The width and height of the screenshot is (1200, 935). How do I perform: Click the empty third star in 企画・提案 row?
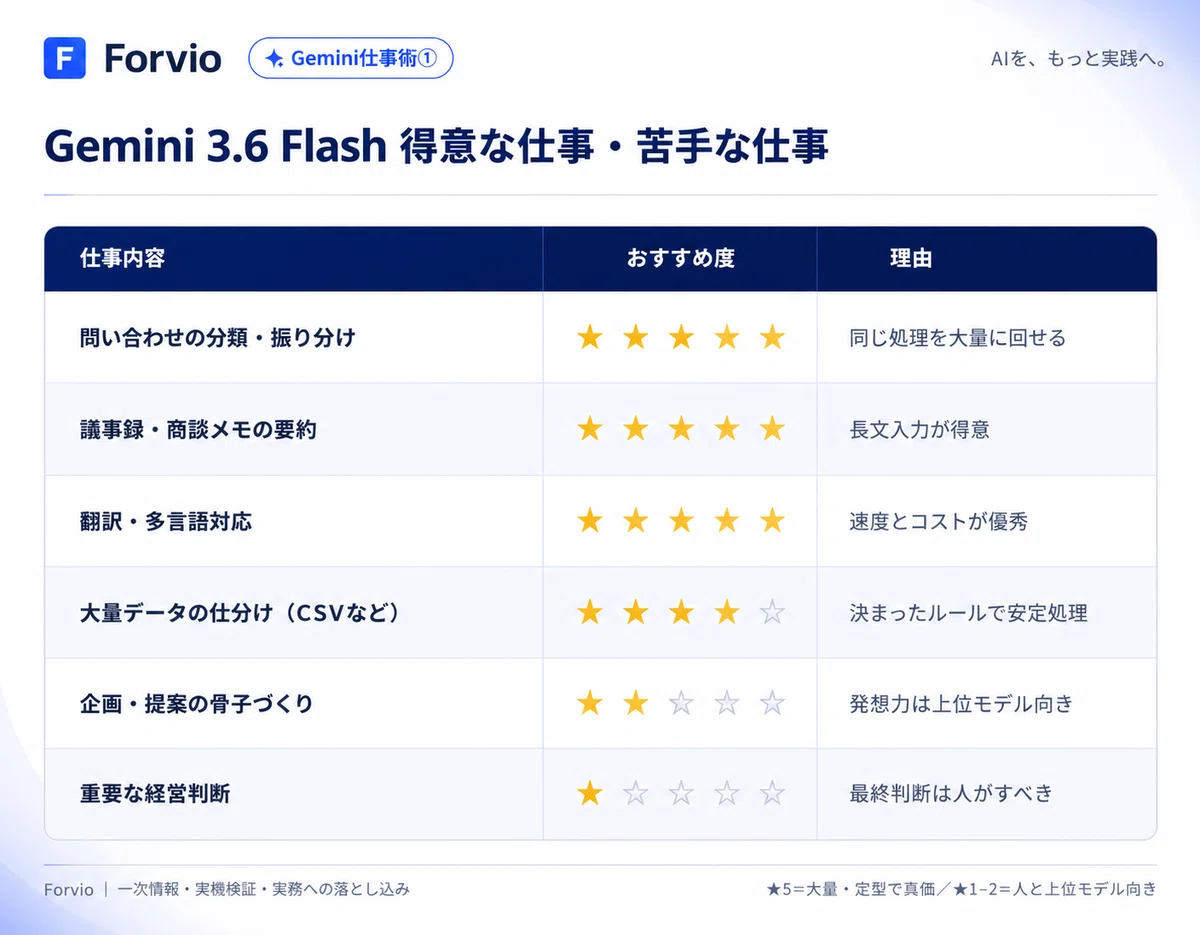pyautogui.click(x=681, y=704)
